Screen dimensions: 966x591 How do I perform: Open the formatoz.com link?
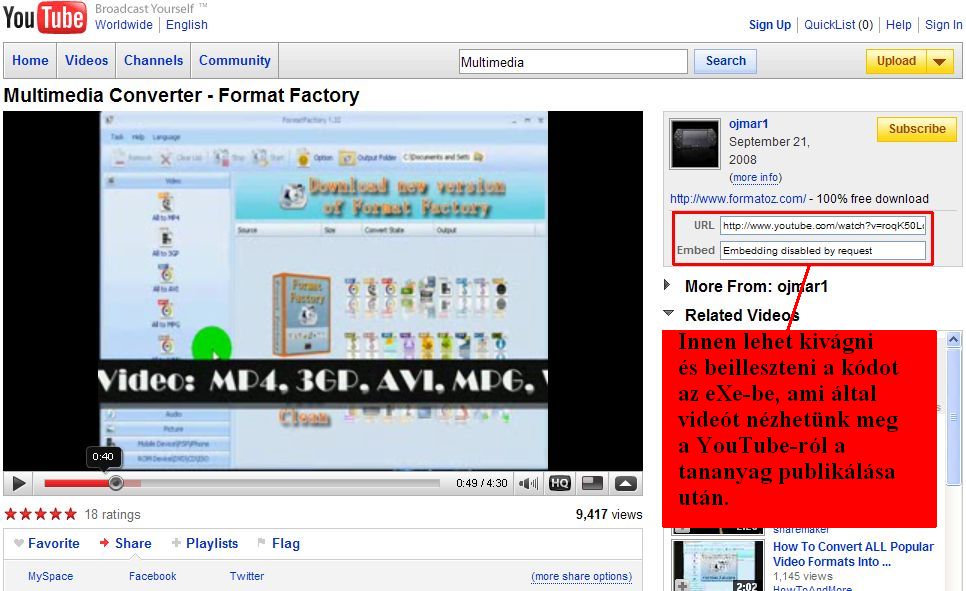(737, 199)
